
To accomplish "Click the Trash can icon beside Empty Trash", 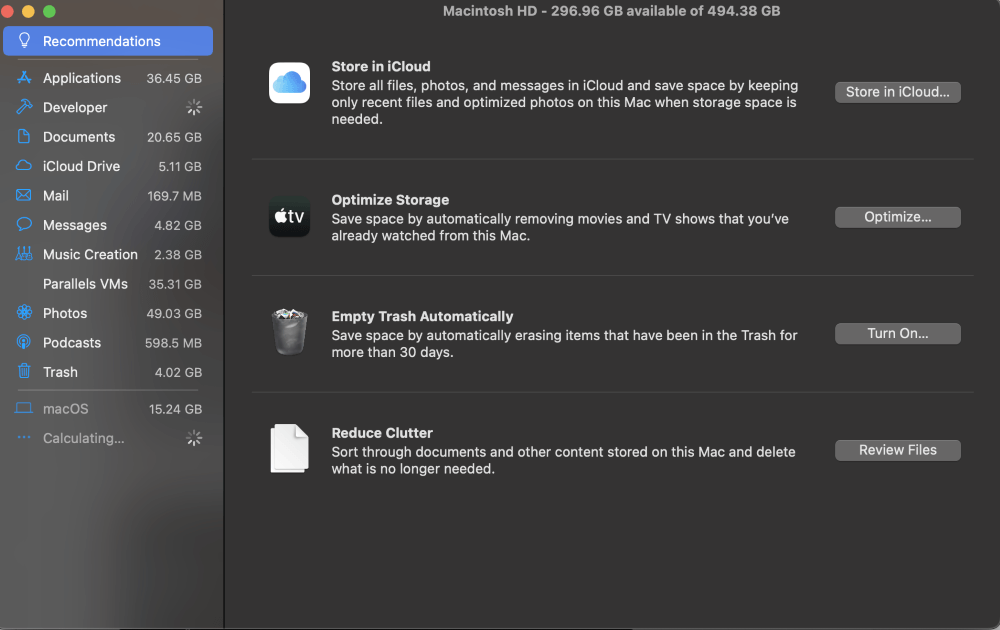I will click(289, 331).
